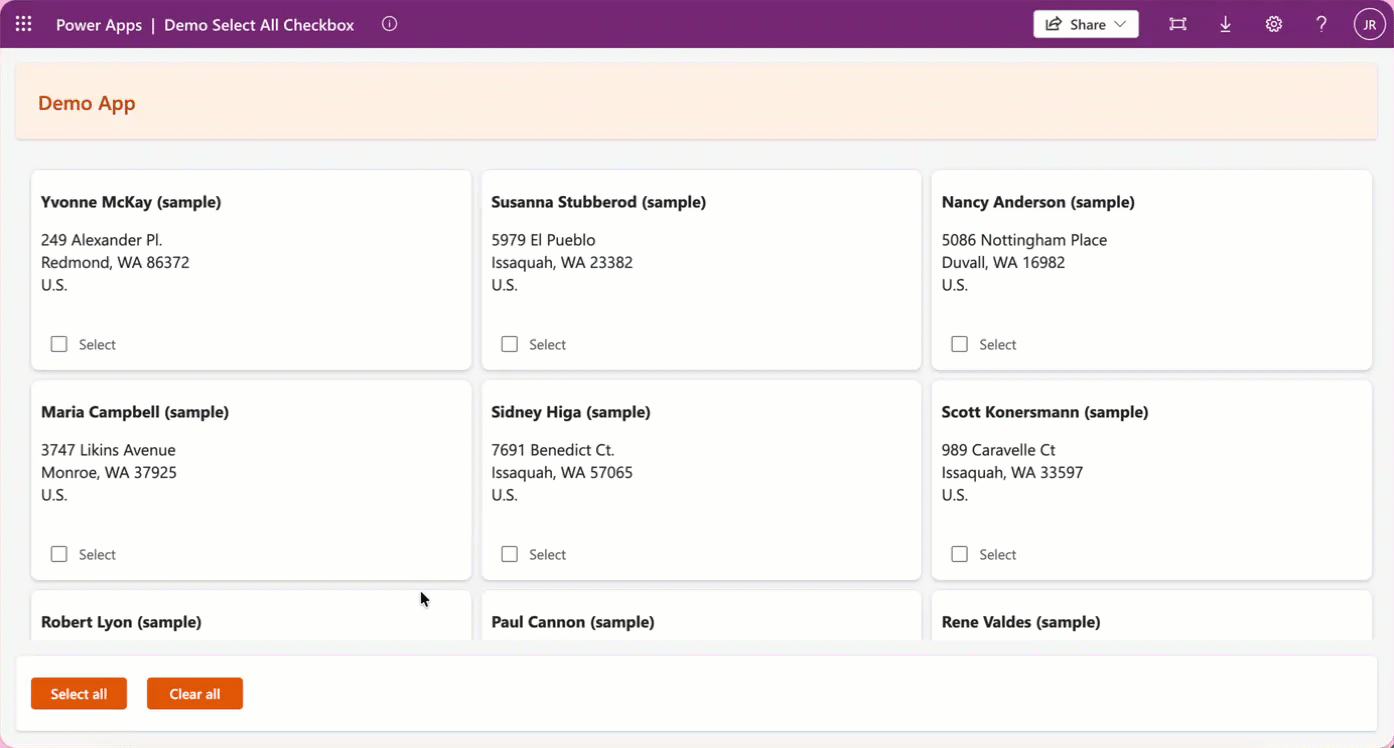
Task: Open the help question mark icon
Action: (x=1321, y=24)
